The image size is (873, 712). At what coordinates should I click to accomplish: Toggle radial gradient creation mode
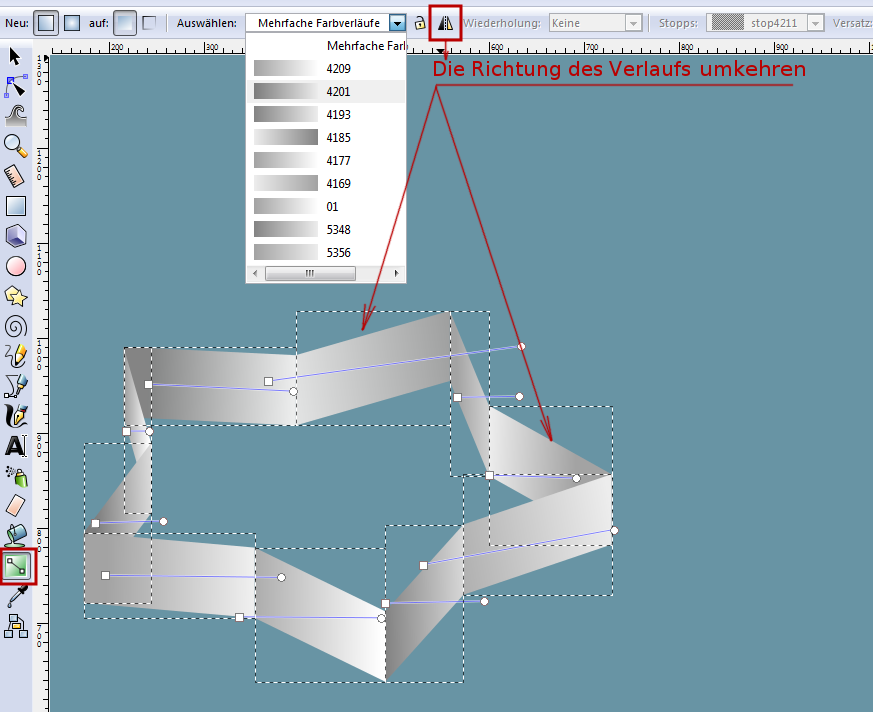(x=72, y=22)
